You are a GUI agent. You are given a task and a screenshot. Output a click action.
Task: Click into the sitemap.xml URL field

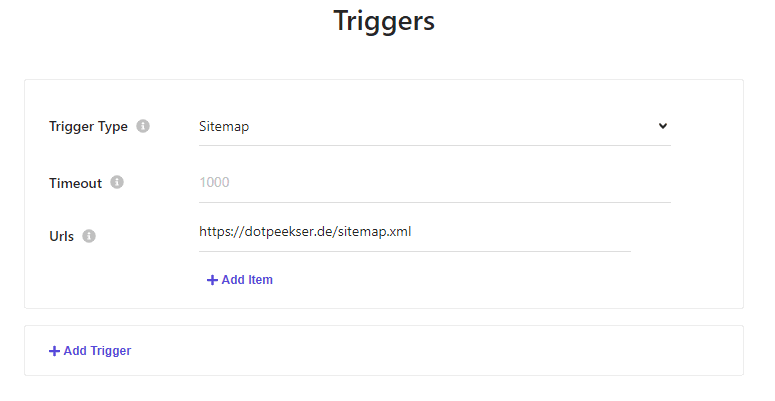(415, 232)
